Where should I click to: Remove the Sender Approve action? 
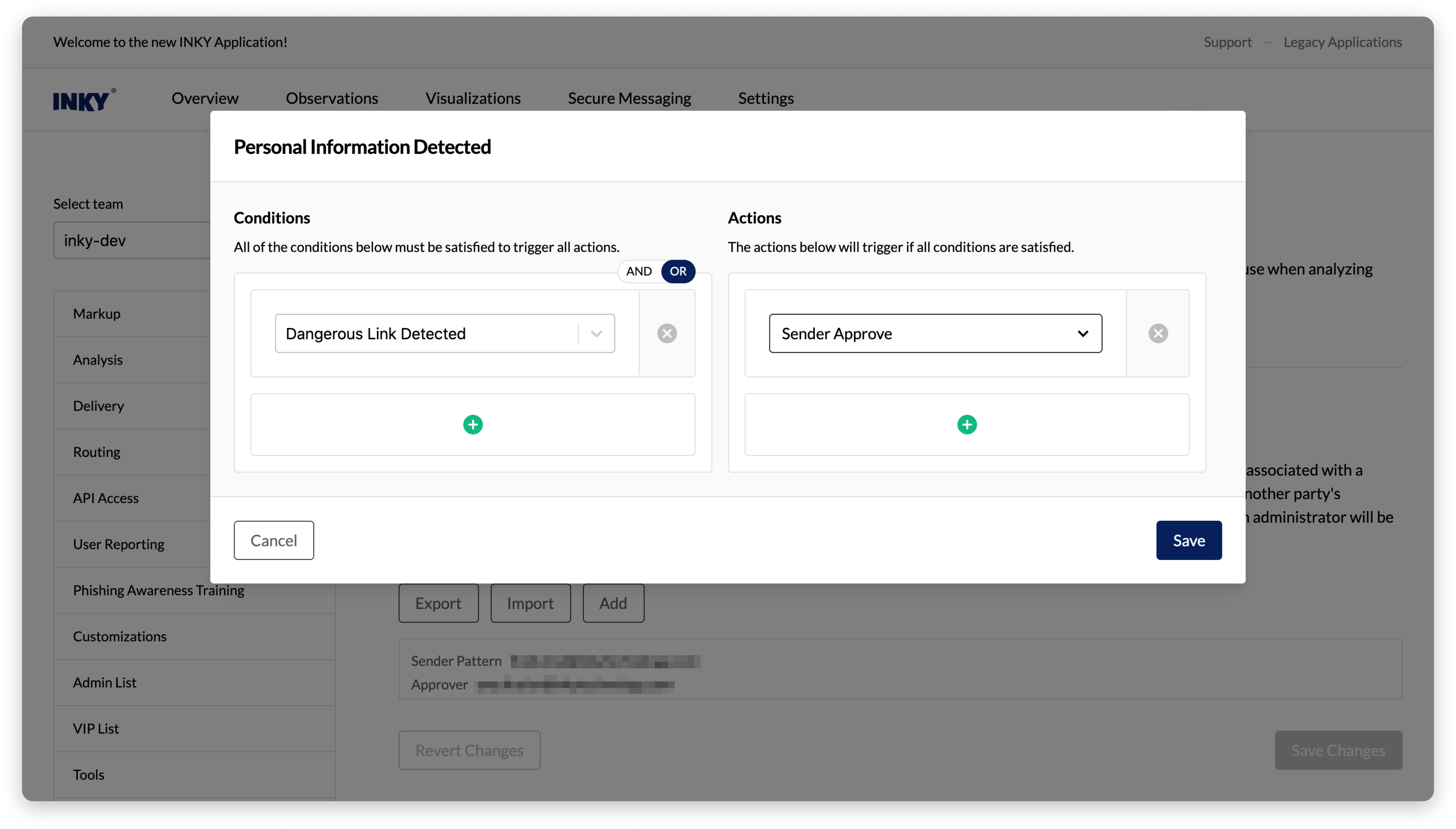[x=1158, y=333]
